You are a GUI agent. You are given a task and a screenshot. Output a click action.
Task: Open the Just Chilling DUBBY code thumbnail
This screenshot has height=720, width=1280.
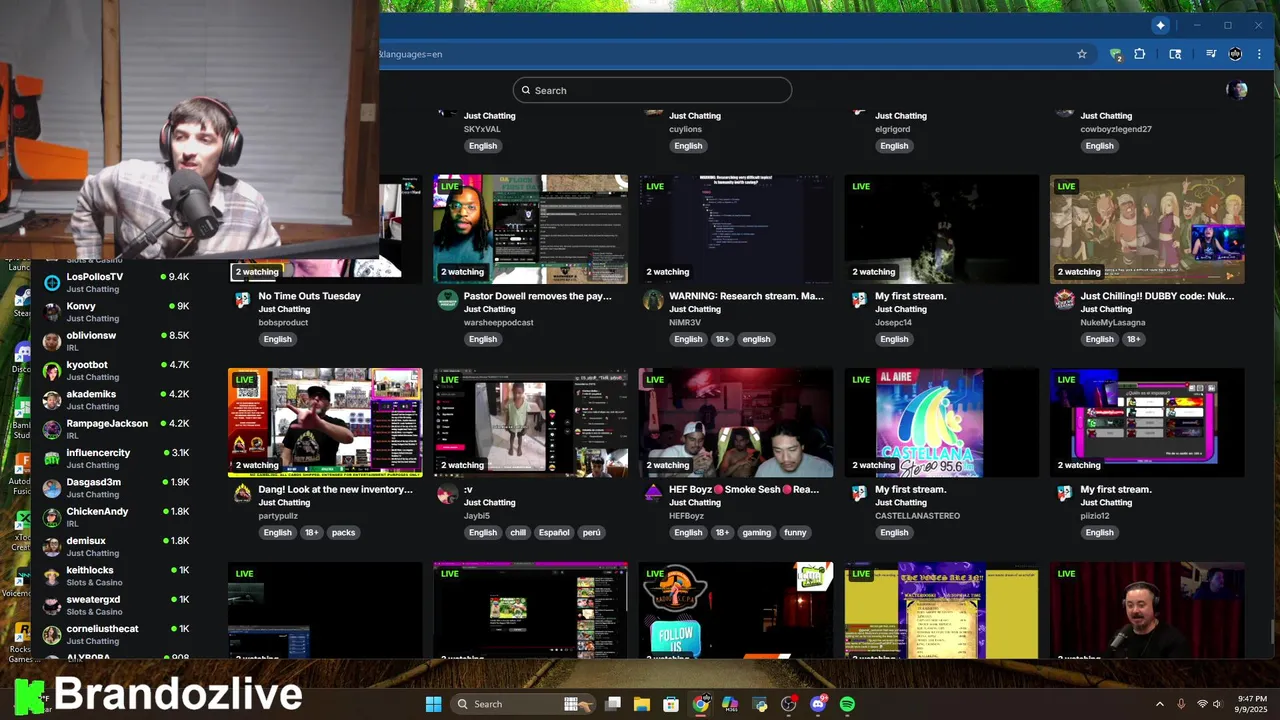click(1147, 229)
